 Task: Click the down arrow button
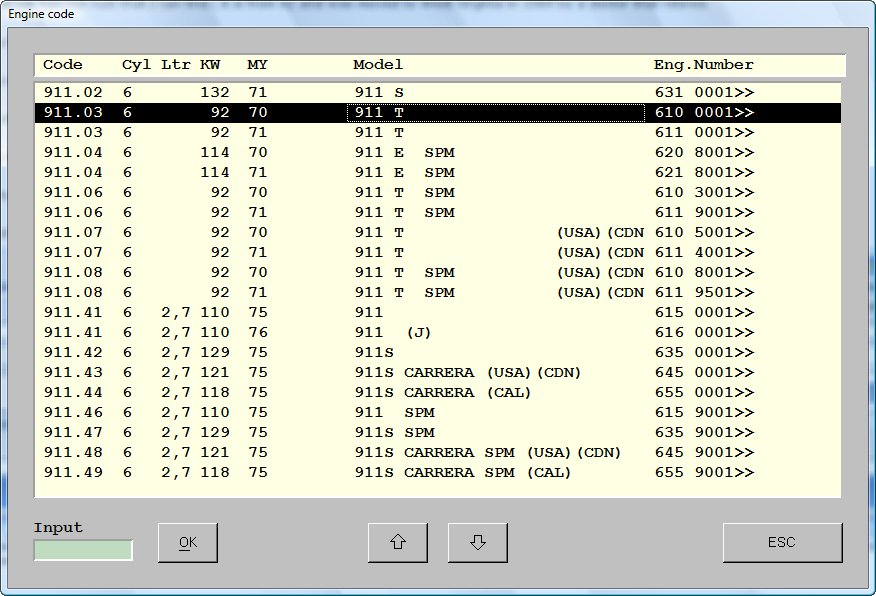tap(478, 542)
